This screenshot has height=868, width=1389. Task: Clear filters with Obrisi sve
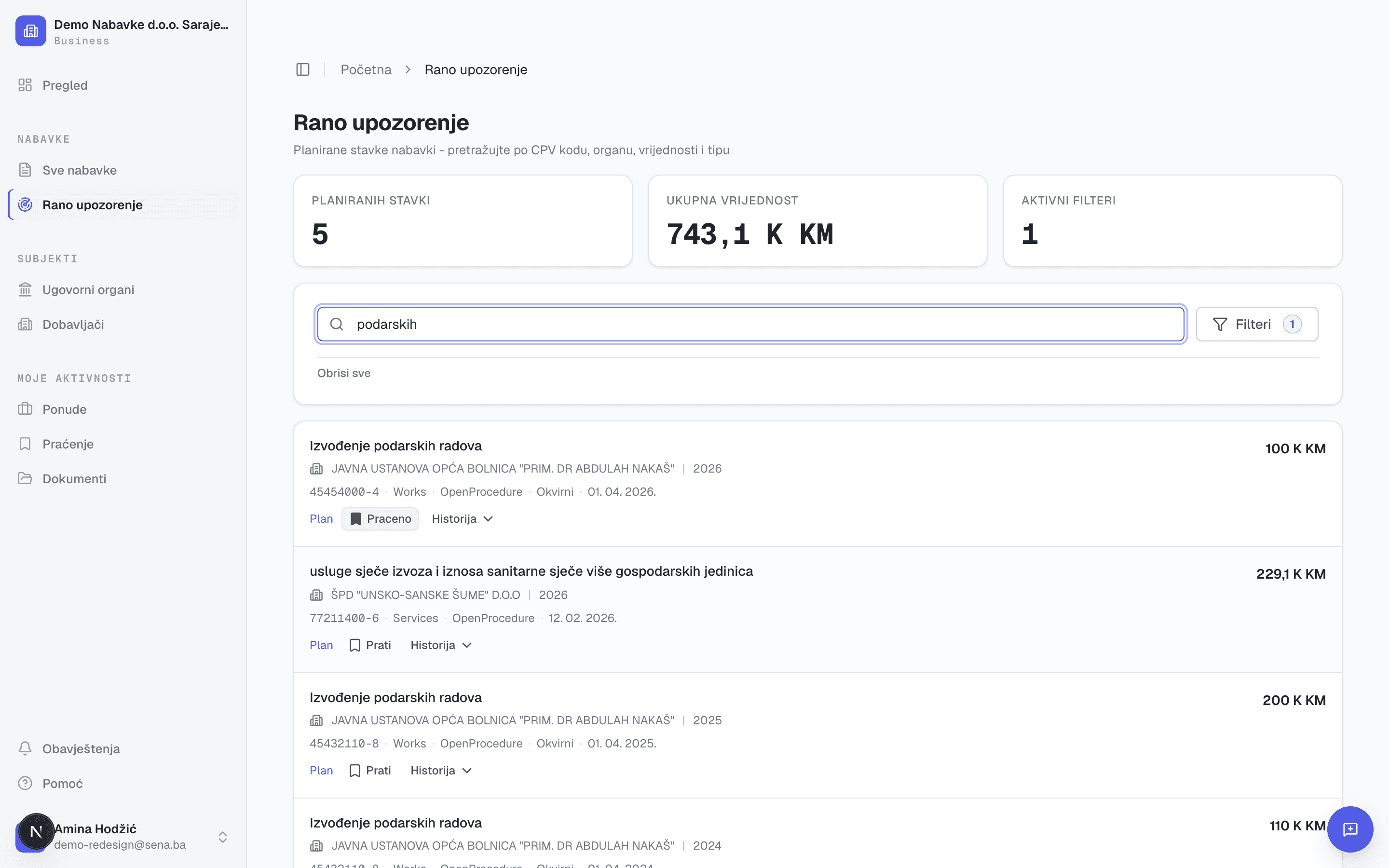click(x=344, y=373)
